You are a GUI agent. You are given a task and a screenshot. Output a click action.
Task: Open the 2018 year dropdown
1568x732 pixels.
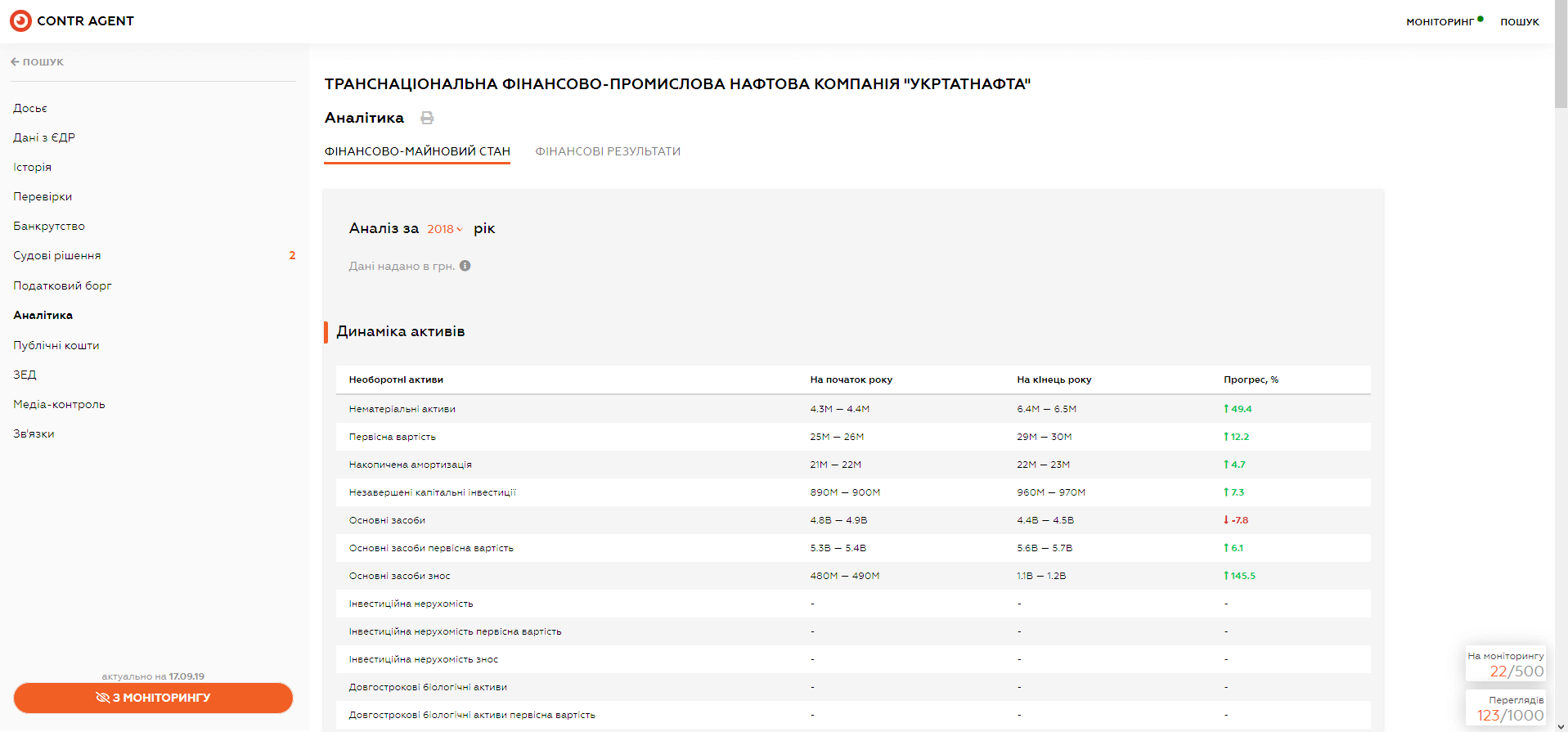pos(445,229)
